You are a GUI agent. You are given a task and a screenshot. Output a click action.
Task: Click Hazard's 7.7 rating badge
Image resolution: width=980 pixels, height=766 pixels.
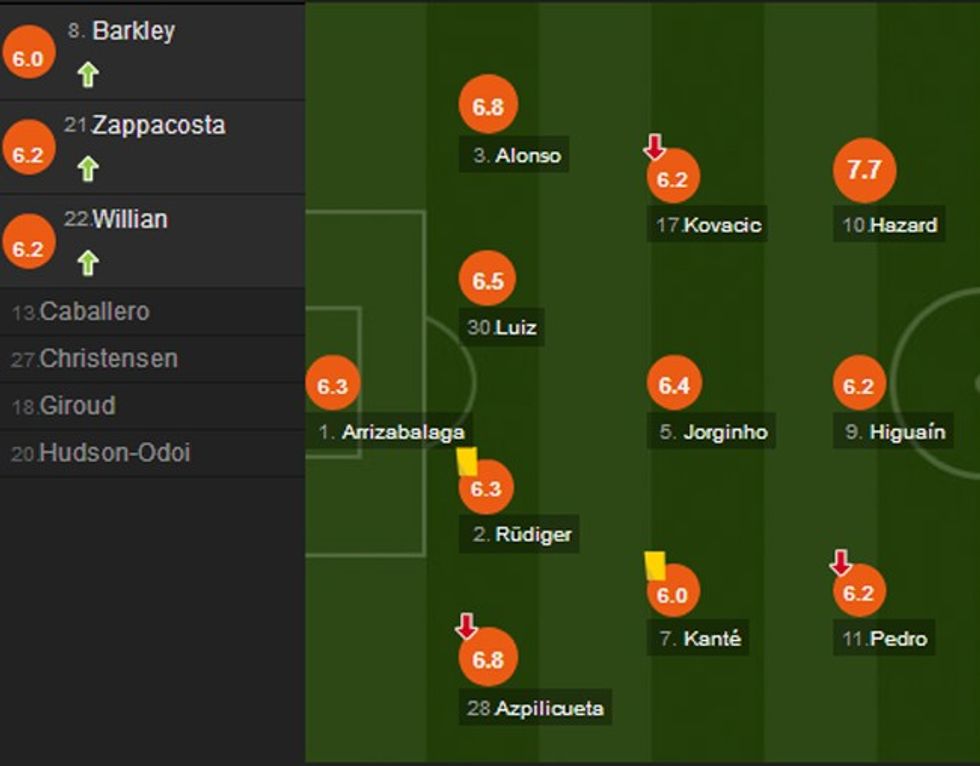point(864,171)
